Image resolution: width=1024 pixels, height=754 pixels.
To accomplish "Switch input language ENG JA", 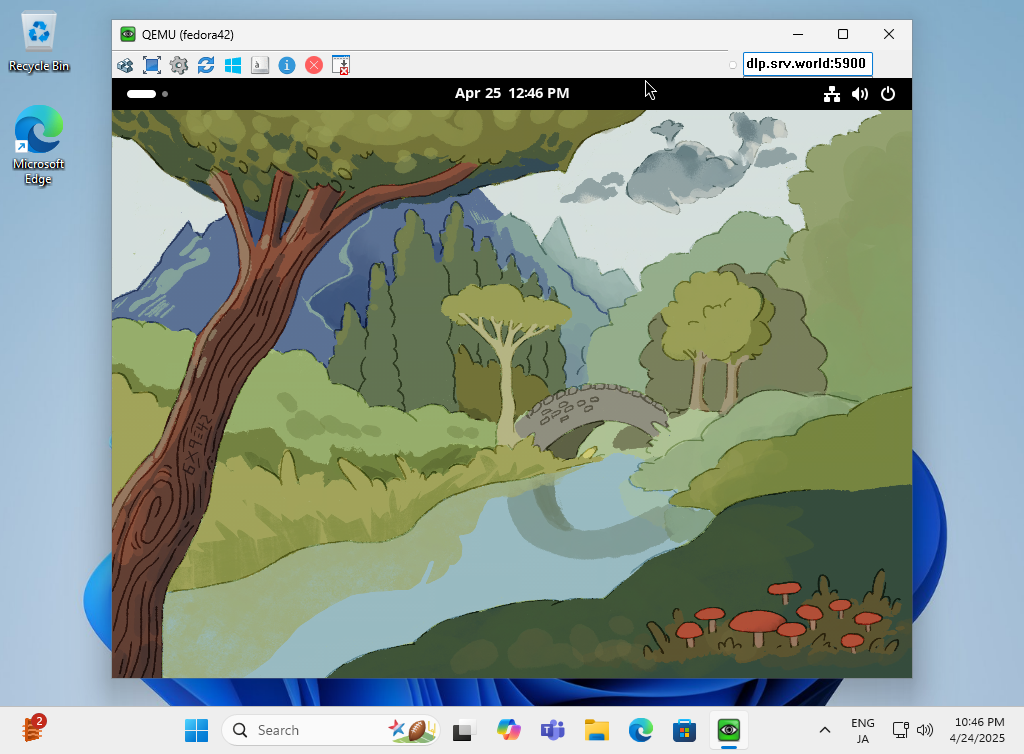I will pos(863,730).
